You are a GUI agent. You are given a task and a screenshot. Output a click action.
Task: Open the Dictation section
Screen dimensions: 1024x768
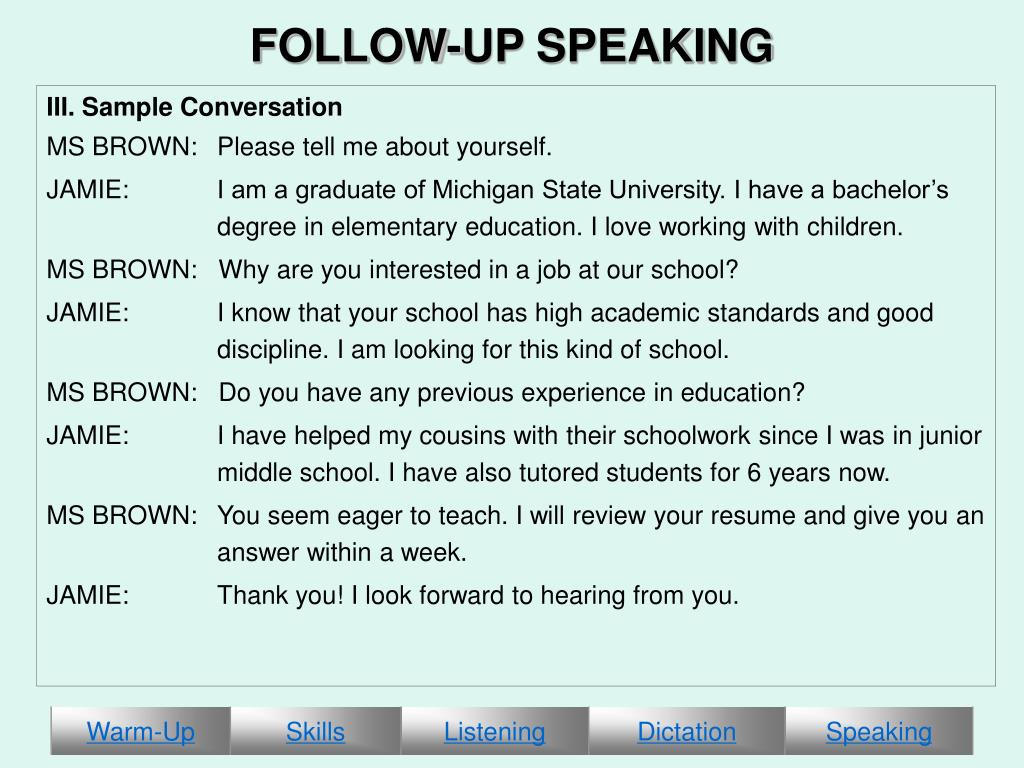pyautogui.click(x=686, y=731)
